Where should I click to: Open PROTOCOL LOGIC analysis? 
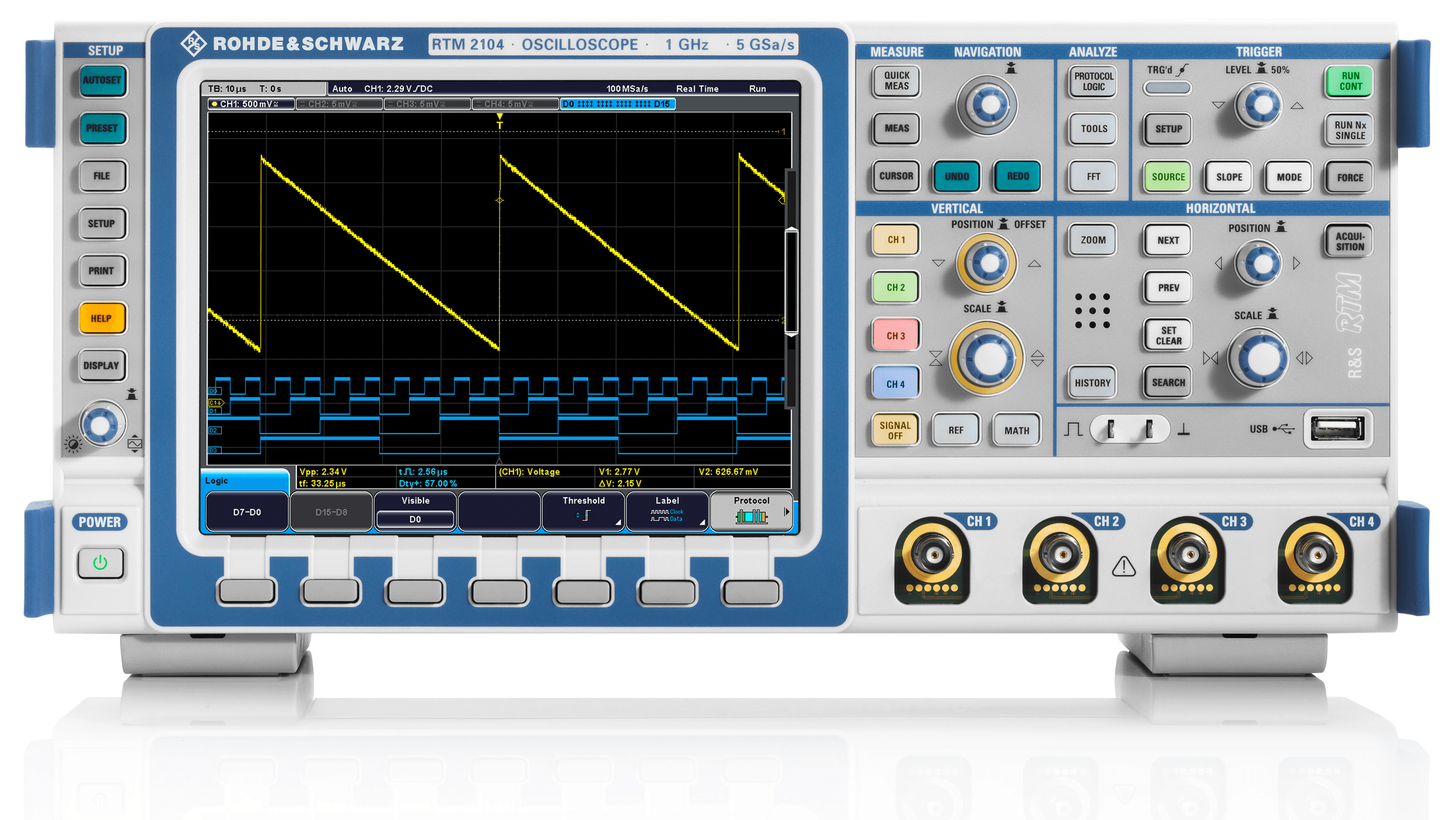(x=1094, y=81)
